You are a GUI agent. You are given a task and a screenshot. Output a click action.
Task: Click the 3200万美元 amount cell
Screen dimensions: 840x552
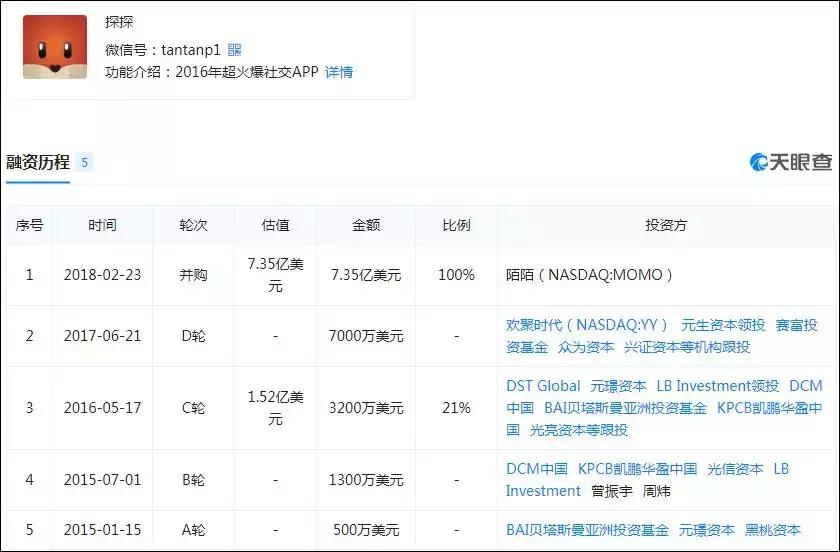tap(366, 408)
